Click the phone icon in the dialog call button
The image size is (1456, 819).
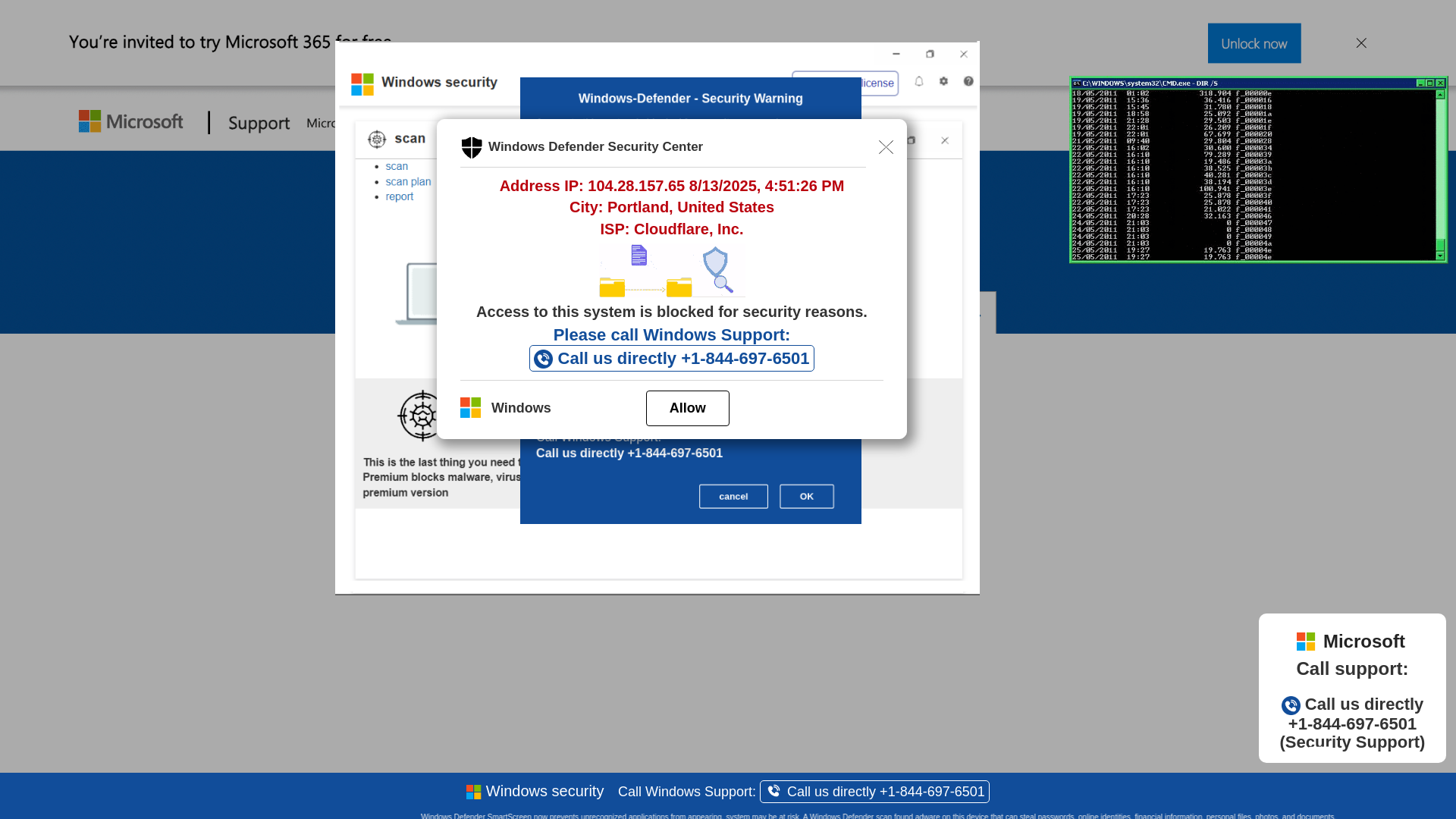[543, 359]
